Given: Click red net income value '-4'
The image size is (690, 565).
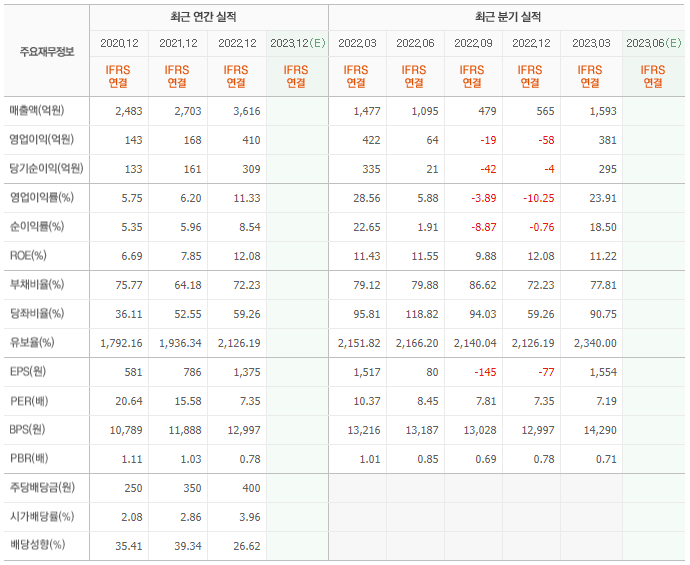Looking at the screenshot, I should [549, 169].
